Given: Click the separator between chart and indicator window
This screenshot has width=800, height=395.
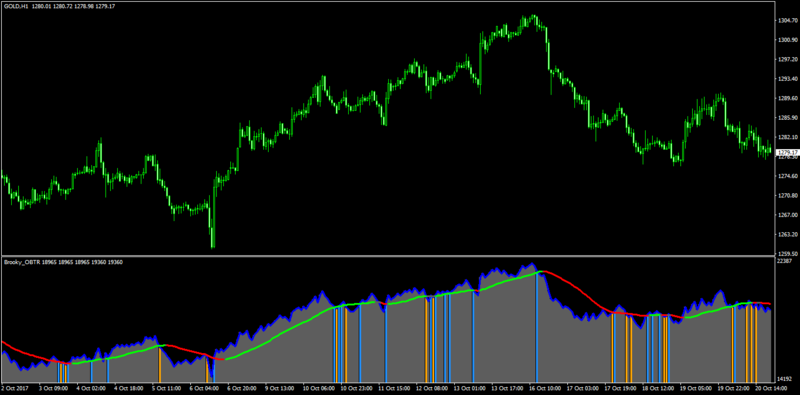Looking at the screenshot, I should click(387, 256).
